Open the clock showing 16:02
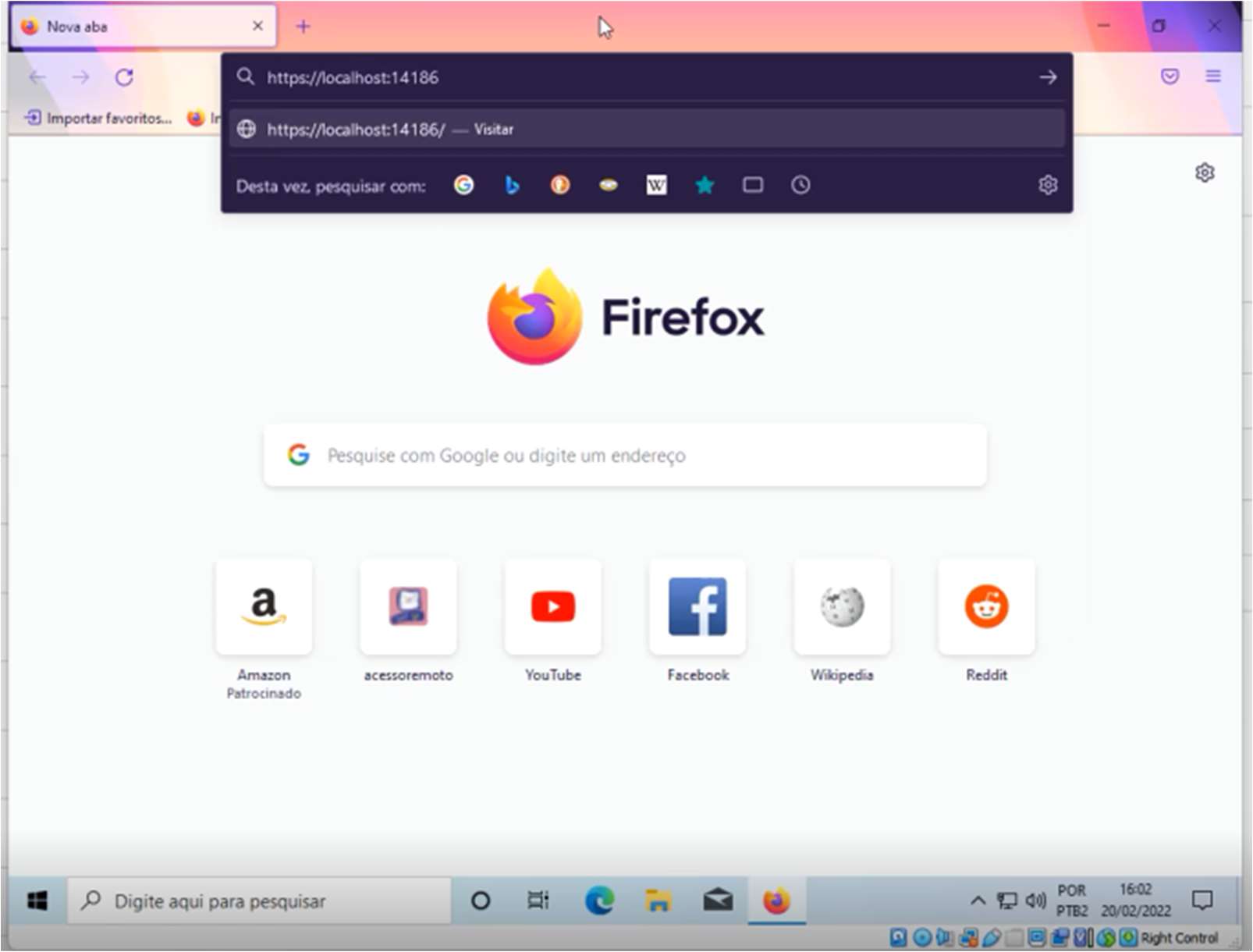Image resolution: width=1253 pixels, height=952 pixels. click(1136, 900)
